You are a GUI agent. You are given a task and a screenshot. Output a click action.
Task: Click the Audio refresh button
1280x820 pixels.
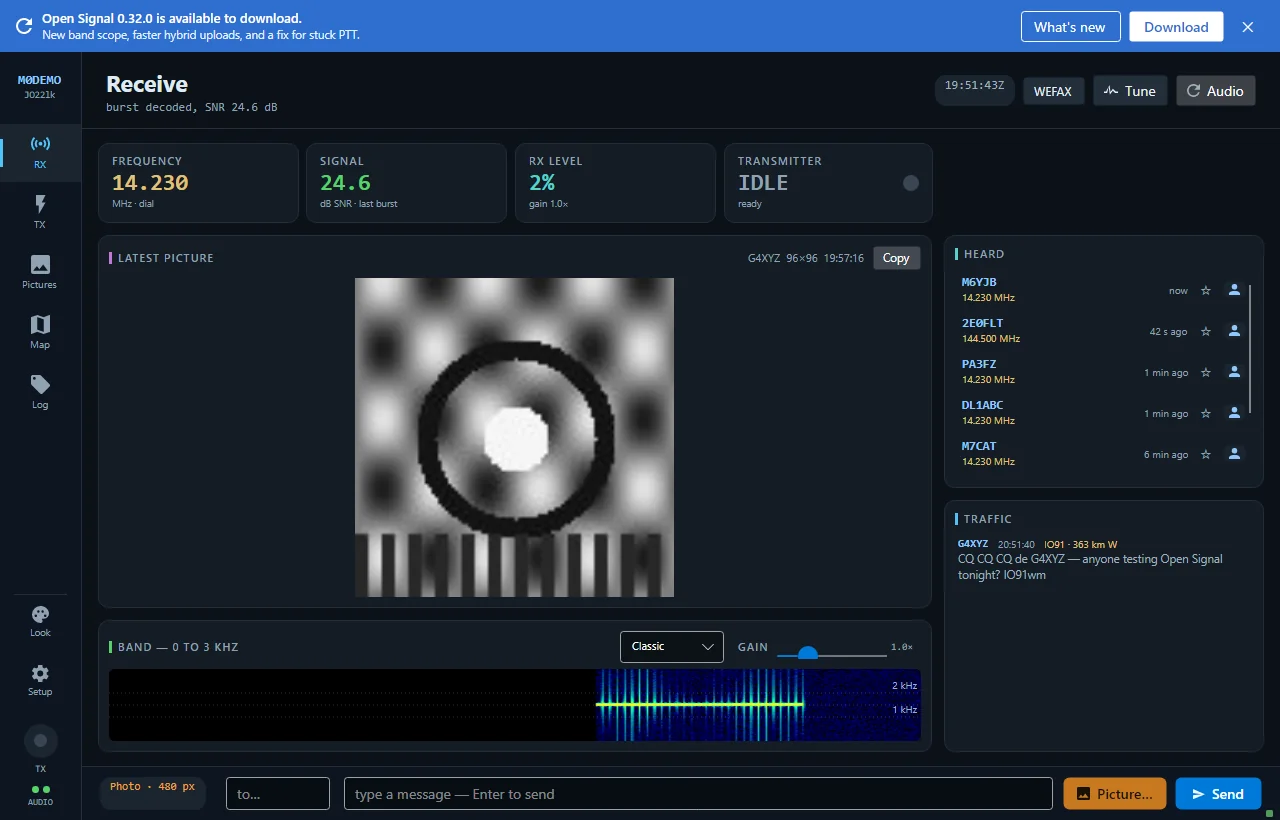1215,91
